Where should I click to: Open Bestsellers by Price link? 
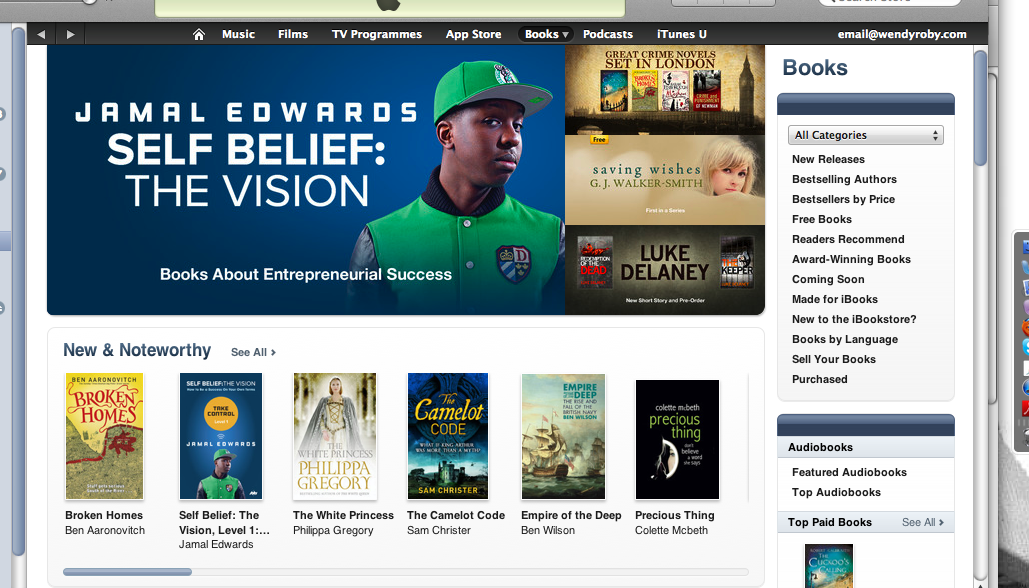click(x=843, y=200)
